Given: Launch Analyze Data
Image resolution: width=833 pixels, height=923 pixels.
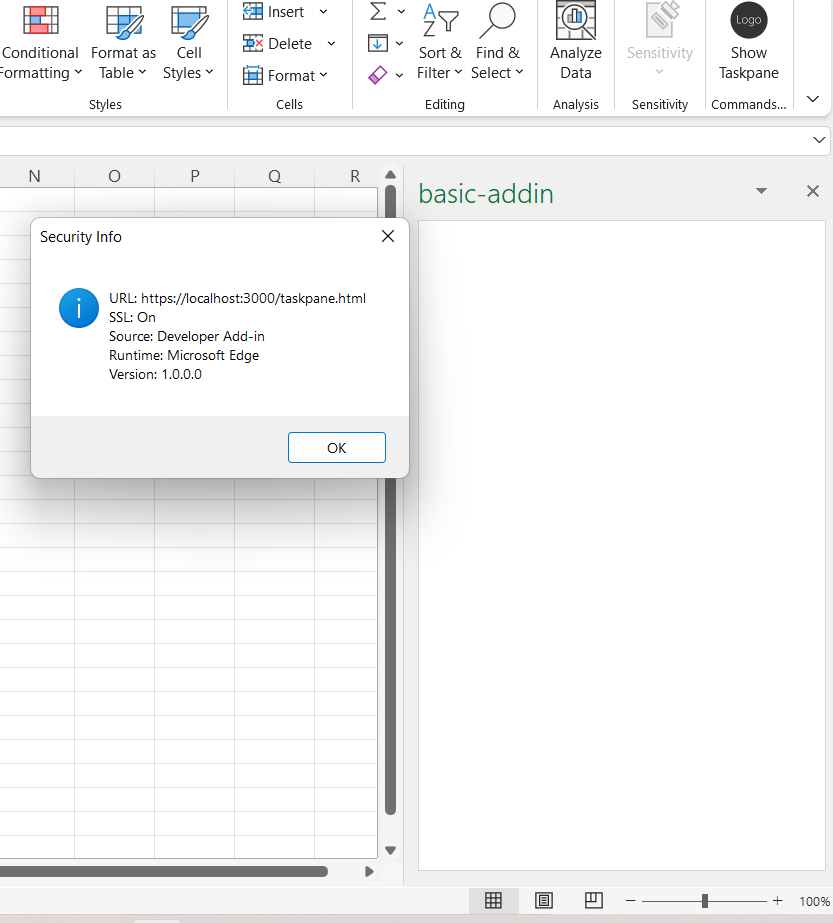Looking at the screenshot, I should [x=575, y=45].
